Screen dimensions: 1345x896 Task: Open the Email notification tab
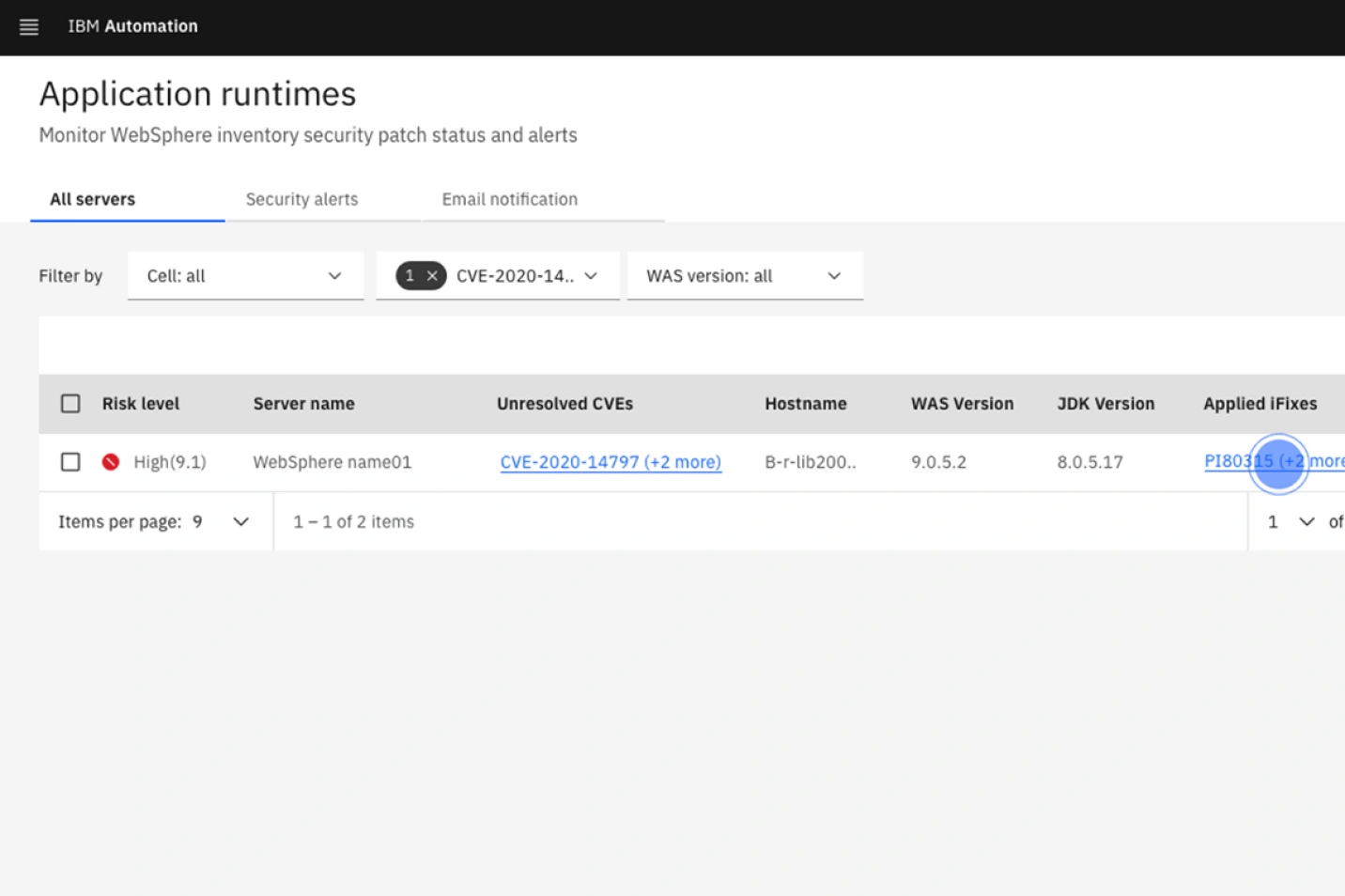[509, 199]
